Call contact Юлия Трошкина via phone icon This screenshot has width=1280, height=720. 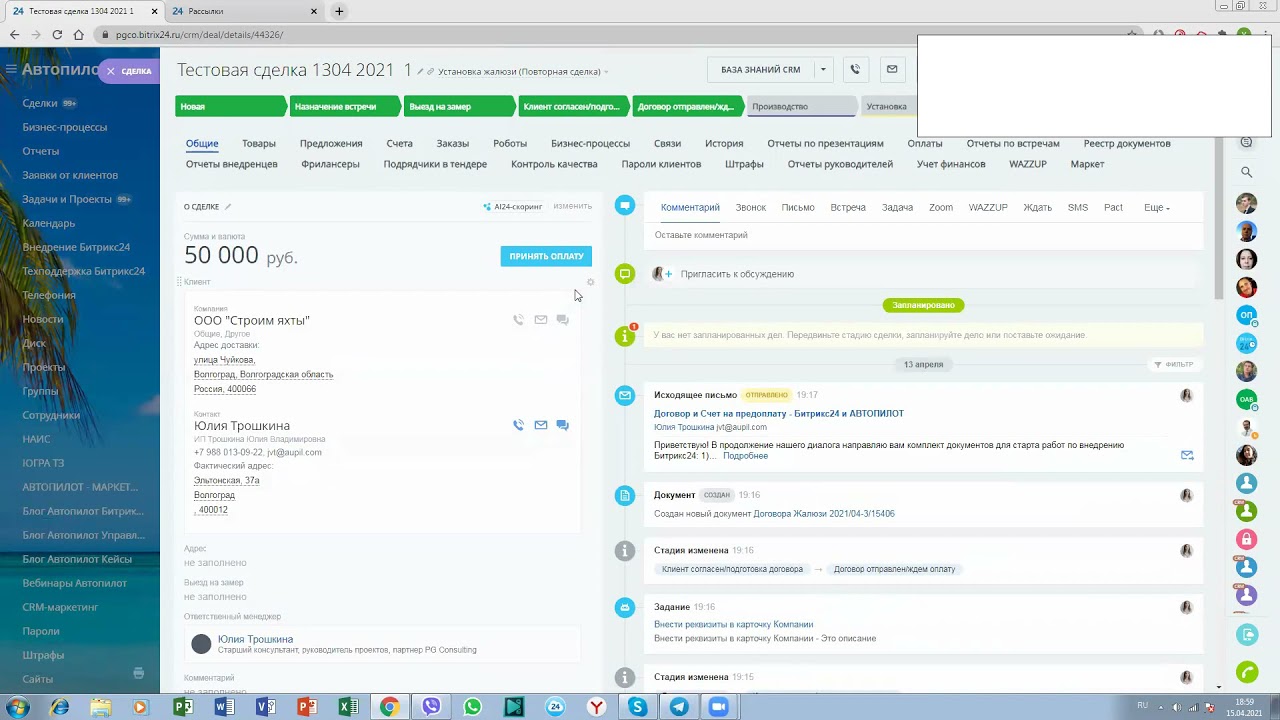pos(518,425)
